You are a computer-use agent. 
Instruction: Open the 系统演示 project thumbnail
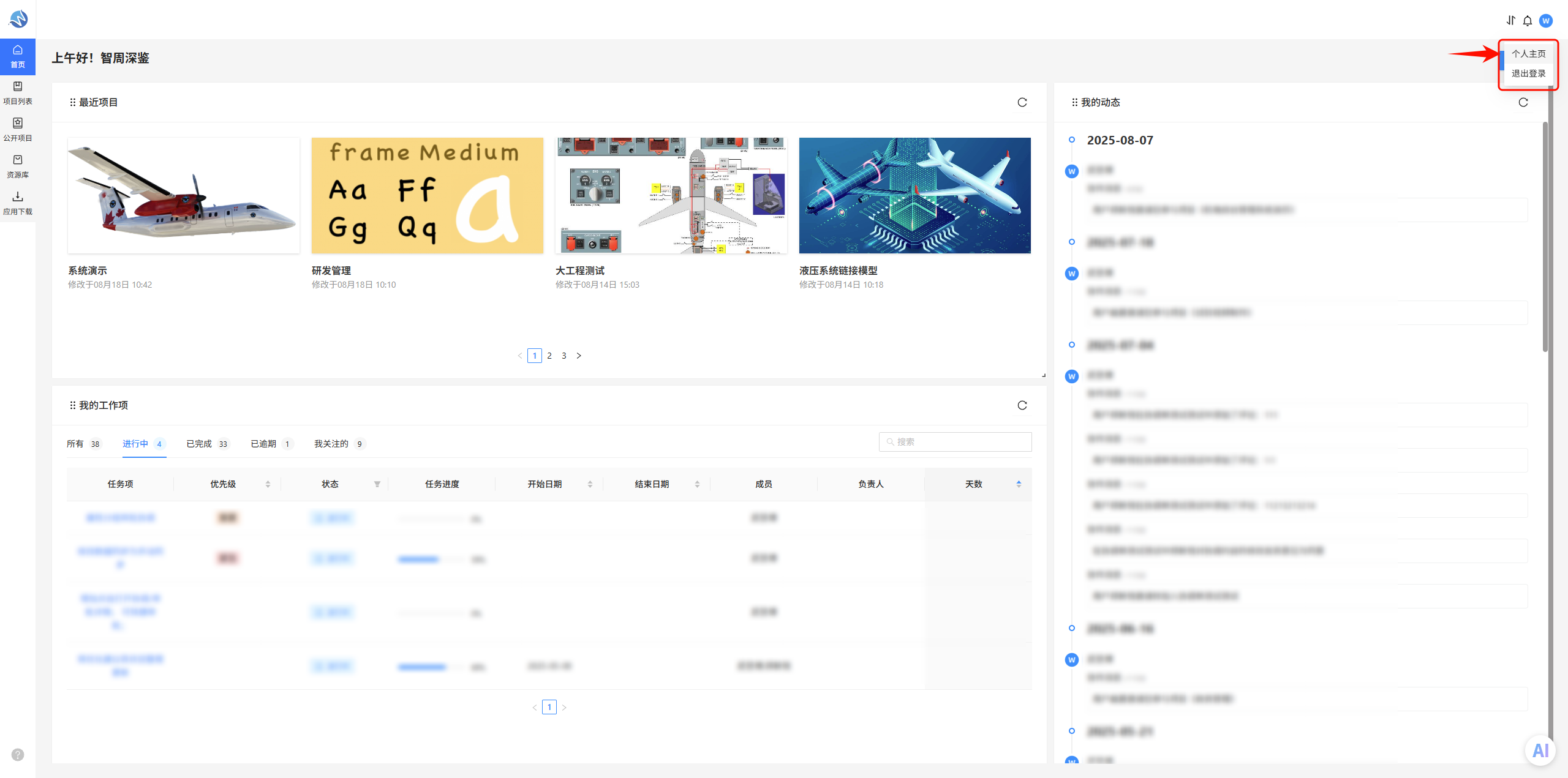[184, 195]
